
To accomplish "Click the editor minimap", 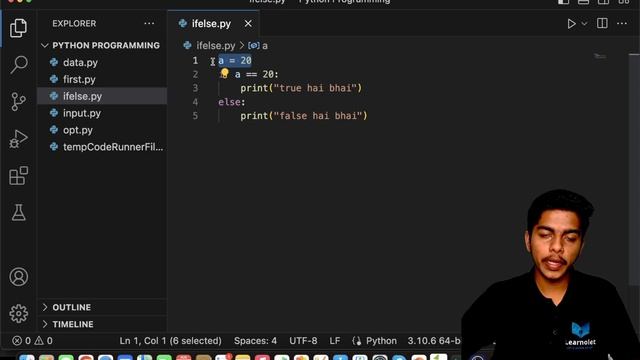I will tap(600, 56).
